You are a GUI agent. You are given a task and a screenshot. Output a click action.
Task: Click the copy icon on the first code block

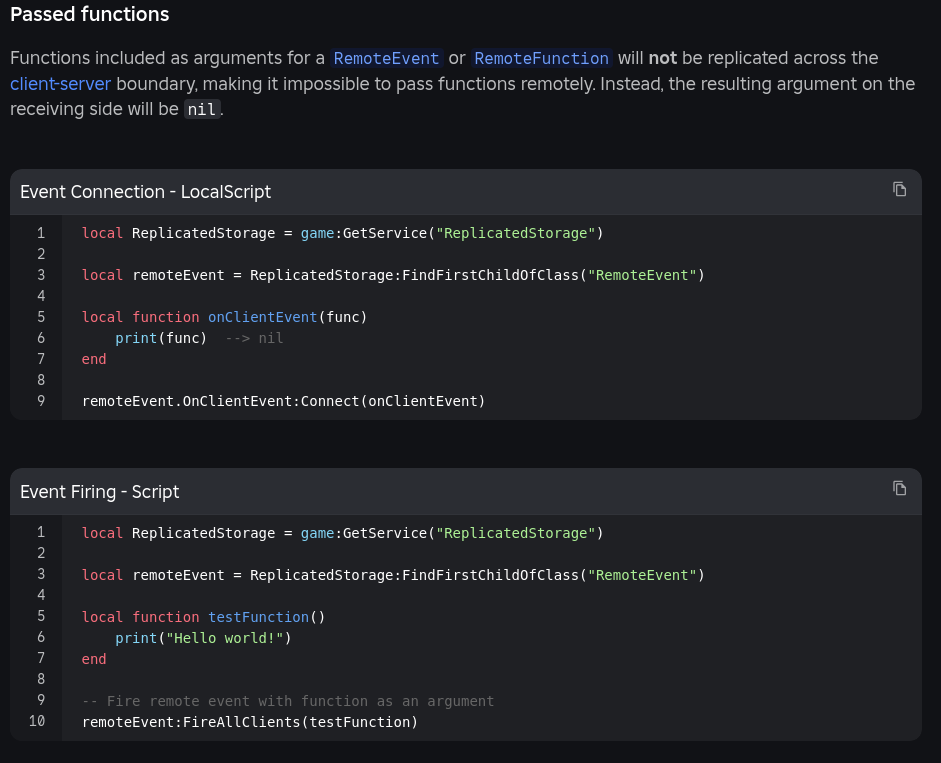click(899, 190)
